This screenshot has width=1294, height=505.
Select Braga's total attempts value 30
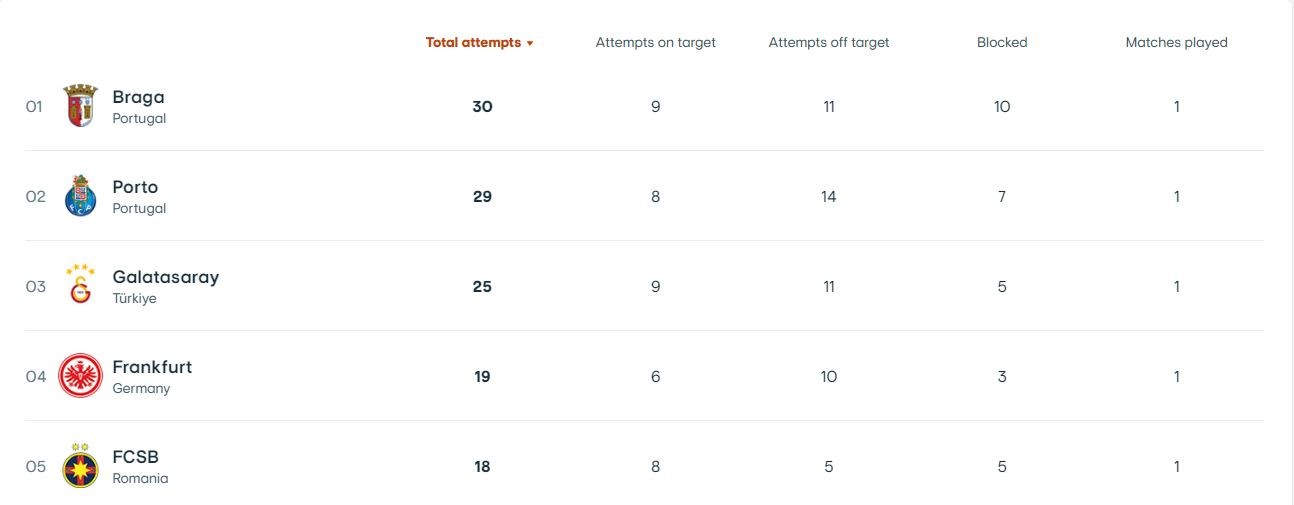tap(482, 107)
